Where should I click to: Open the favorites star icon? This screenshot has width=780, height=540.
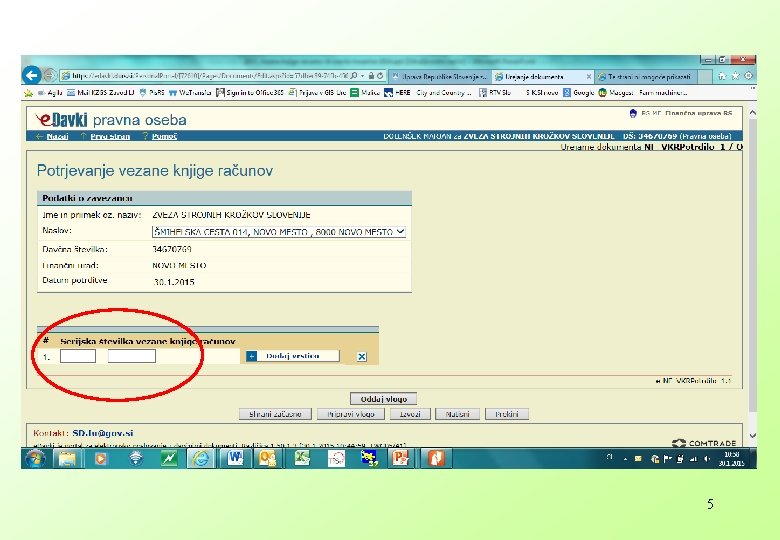[x=735, y=76]
